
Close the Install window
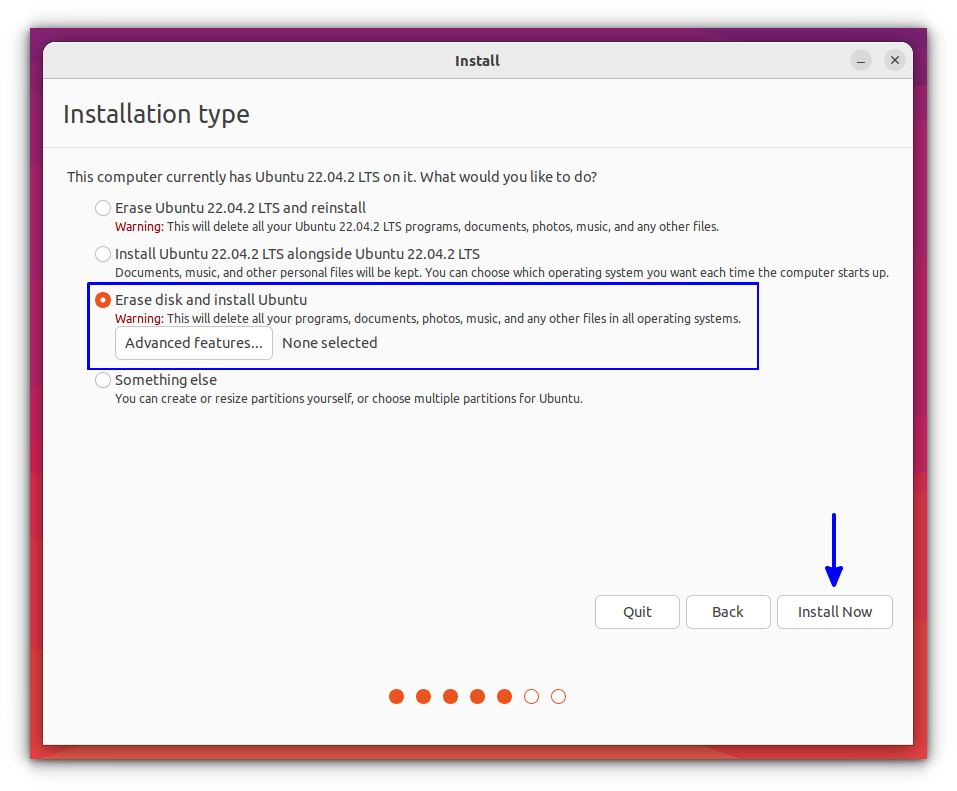pos(895,60)
